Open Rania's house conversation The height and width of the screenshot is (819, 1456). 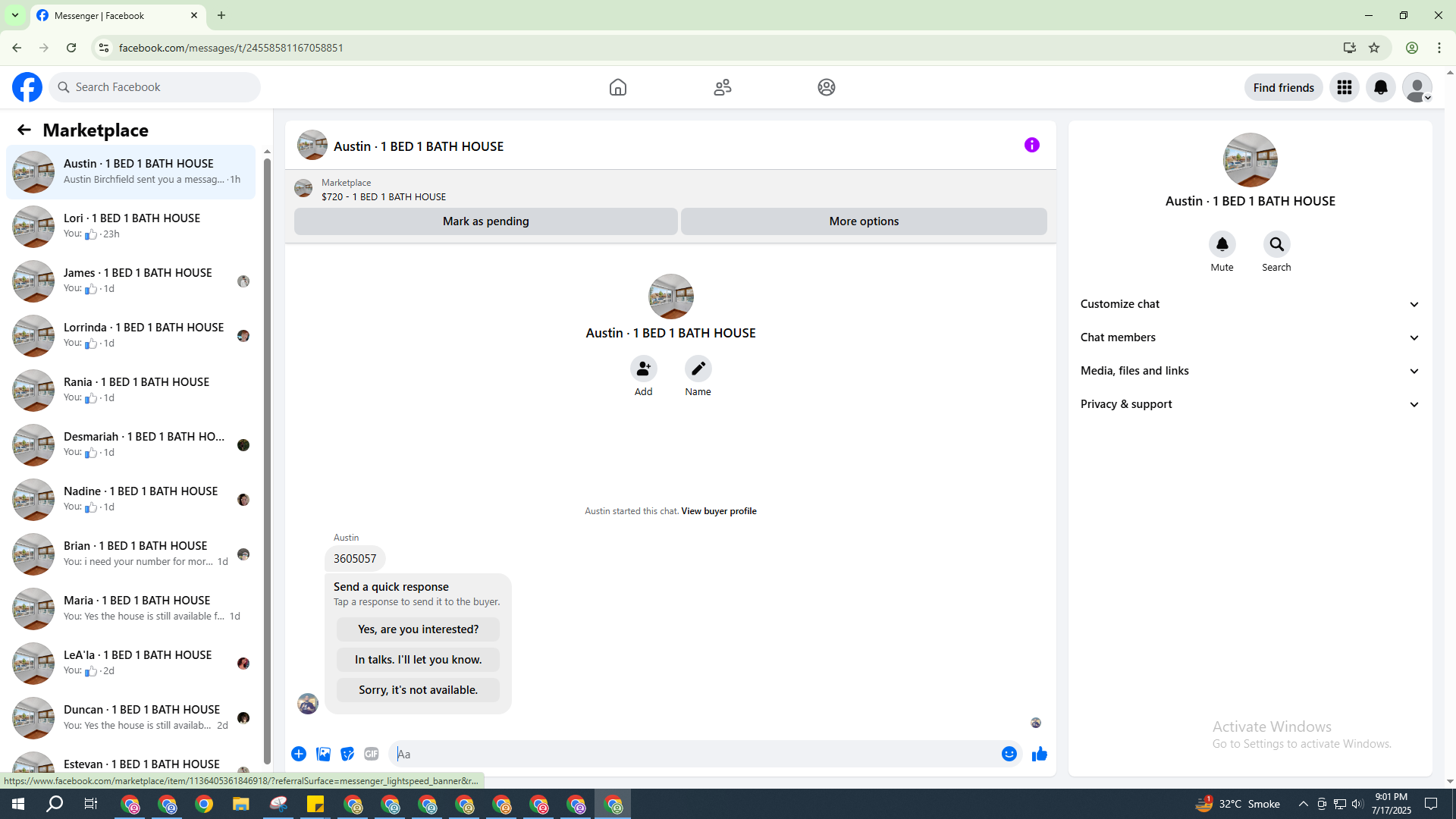click(x=130, y=391)
